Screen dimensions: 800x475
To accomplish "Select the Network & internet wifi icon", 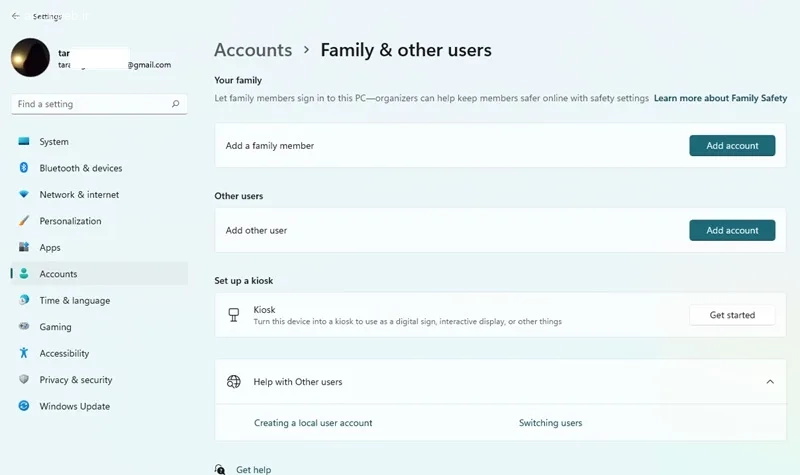I will click(24, 195).
